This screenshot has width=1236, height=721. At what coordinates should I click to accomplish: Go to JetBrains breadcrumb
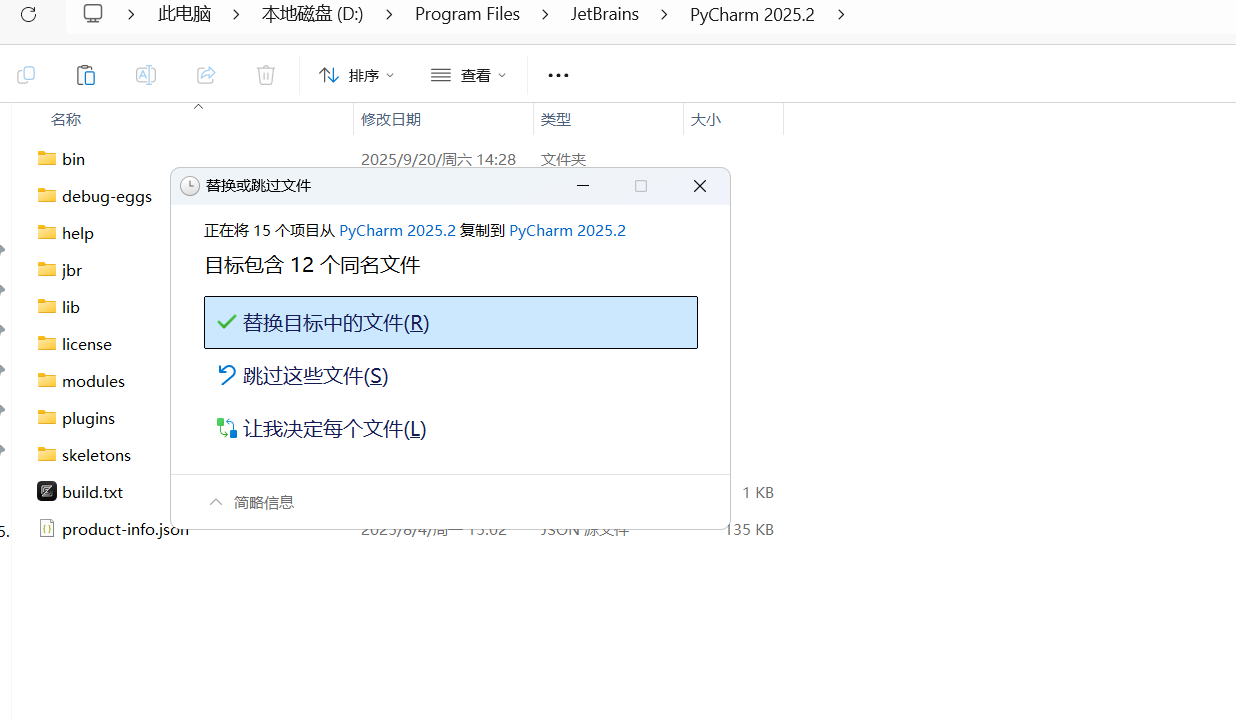coord(604,14)
